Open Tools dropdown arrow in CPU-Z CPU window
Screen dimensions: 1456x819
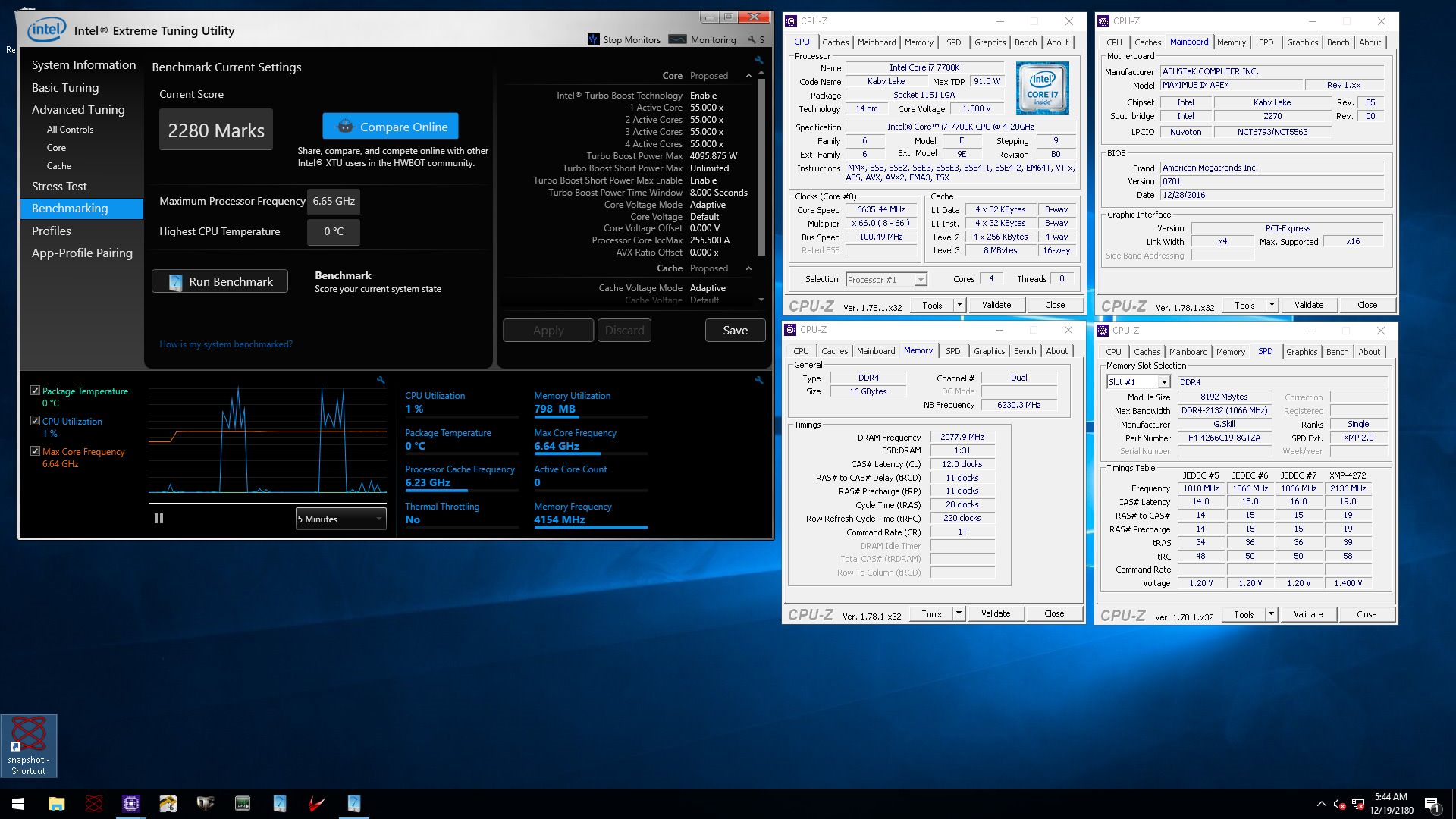(959, 305)
